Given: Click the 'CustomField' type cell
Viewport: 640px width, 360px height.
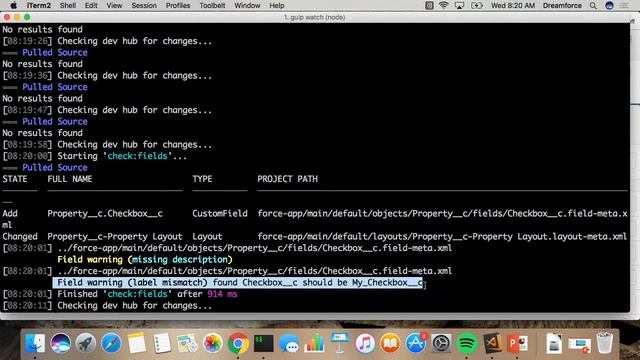Looking at the screenshot, I should (220, 213).
